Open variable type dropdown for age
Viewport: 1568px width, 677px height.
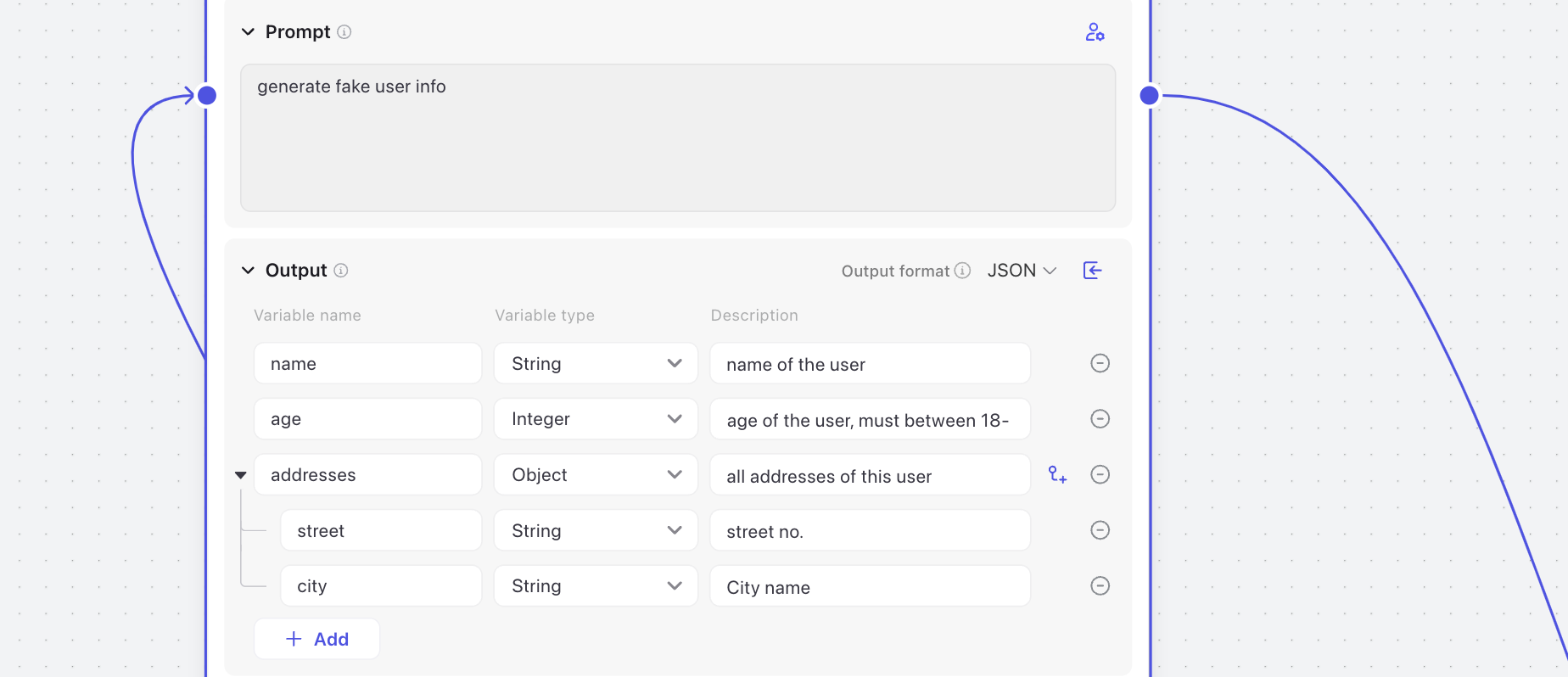[596, 419]
